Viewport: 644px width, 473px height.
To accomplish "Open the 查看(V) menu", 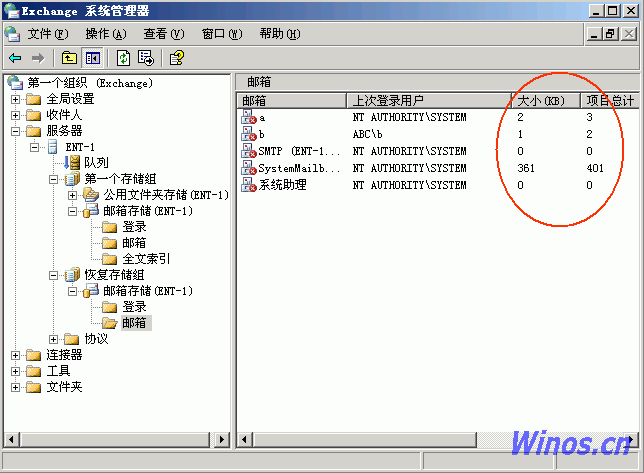I will (163, 33).
